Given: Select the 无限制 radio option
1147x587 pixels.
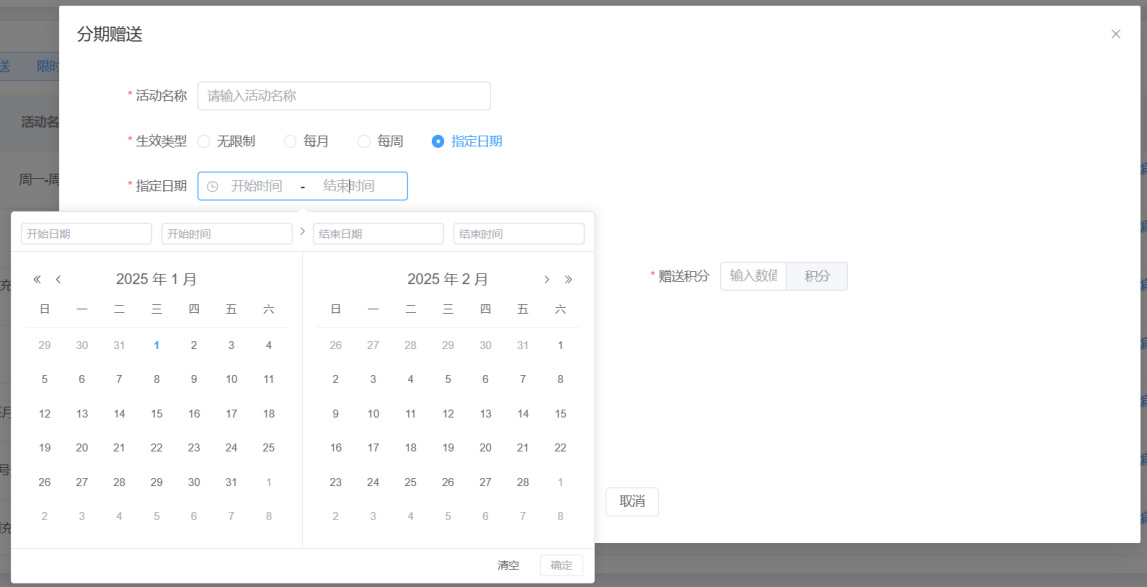Looking at the screenshot, I should point(226,141).
